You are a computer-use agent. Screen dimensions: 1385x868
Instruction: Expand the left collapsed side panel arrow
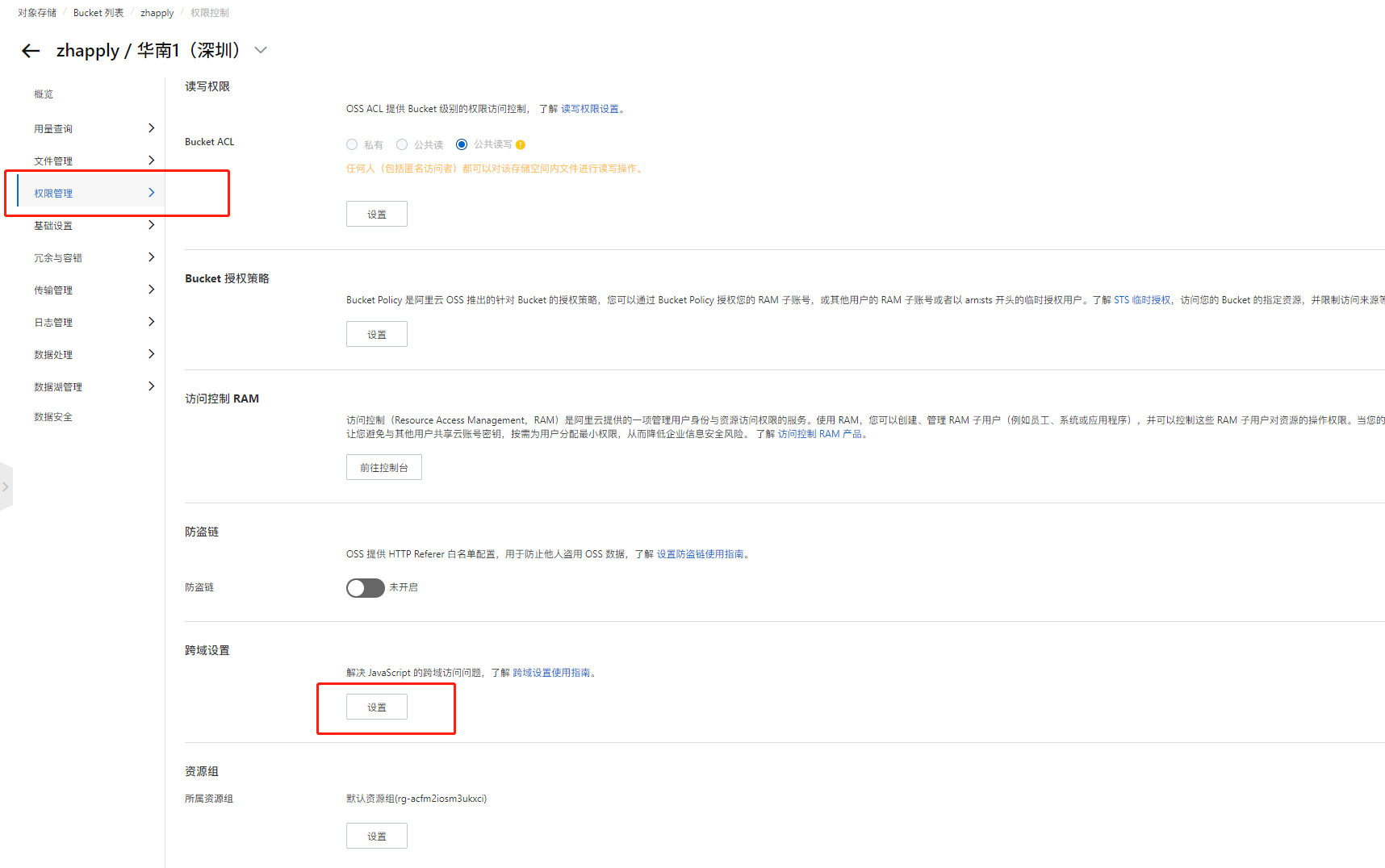pyautogui.click(x=6, y=486)
